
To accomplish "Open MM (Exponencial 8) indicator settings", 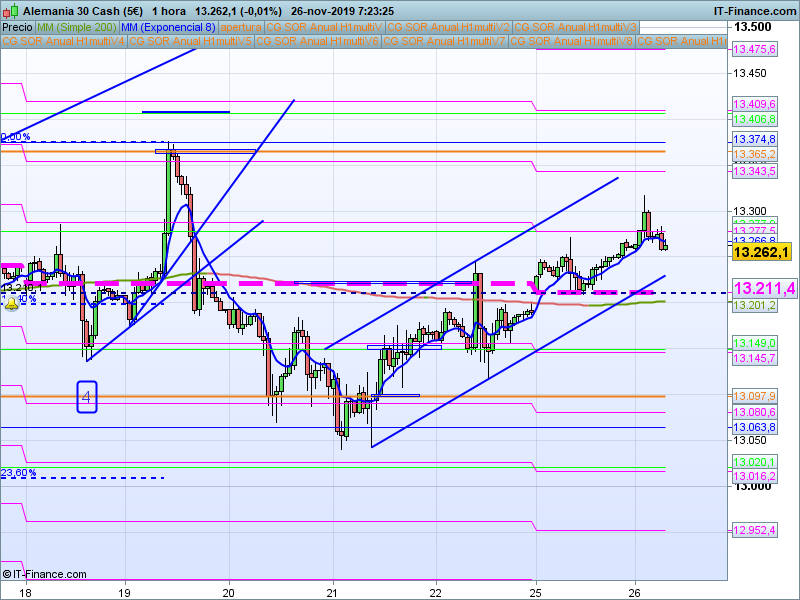I will (168, 27).
